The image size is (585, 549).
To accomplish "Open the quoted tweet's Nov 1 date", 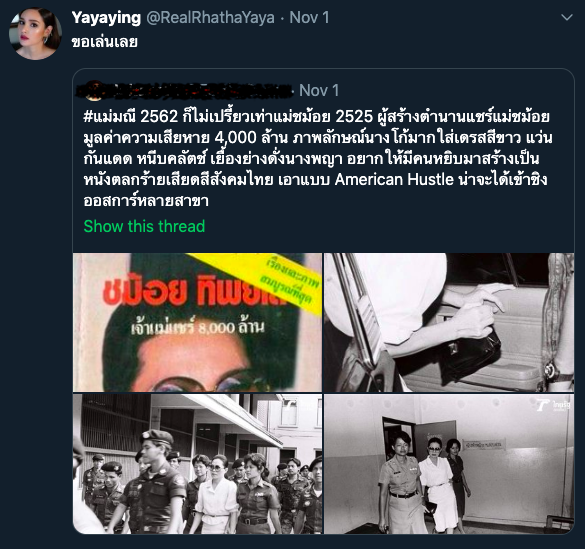I will (x=319, y=90).
